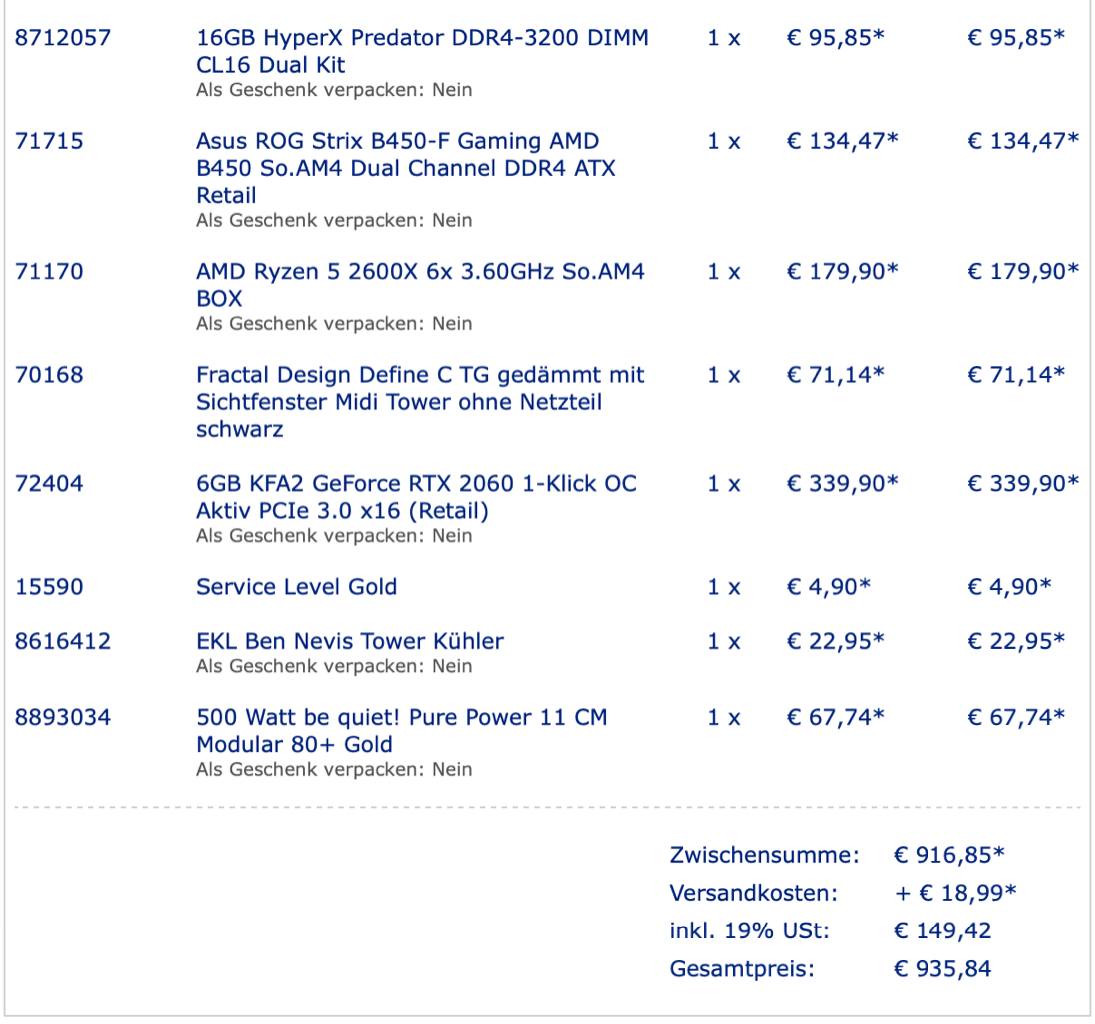Select article number 8893034

pos(63,717)
